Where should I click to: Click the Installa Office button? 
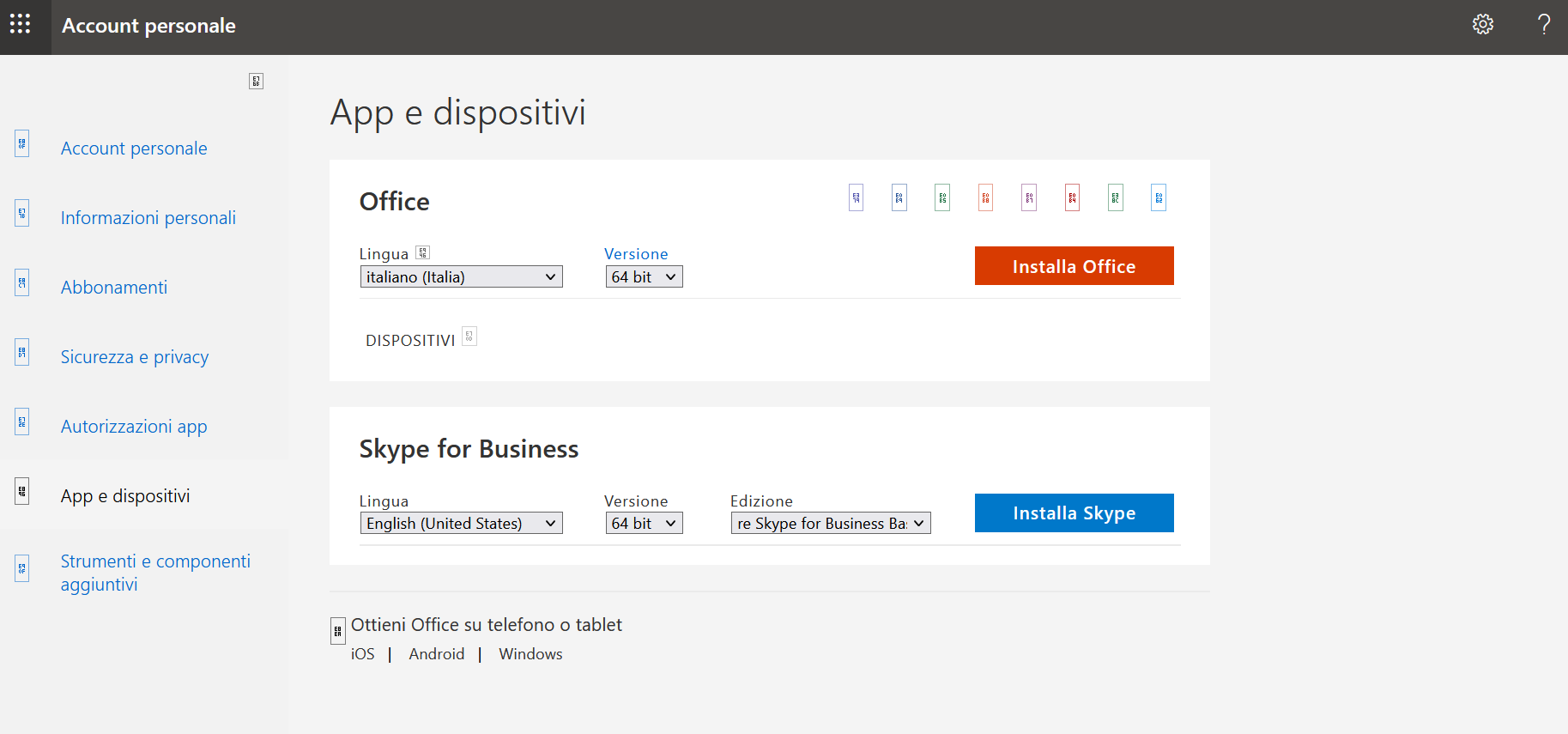[1074, 265]
